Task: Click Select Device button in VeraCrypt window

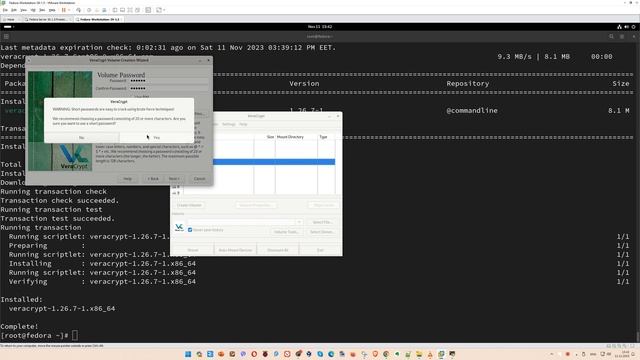Action: pyautogui.click(x=322, y=232)
